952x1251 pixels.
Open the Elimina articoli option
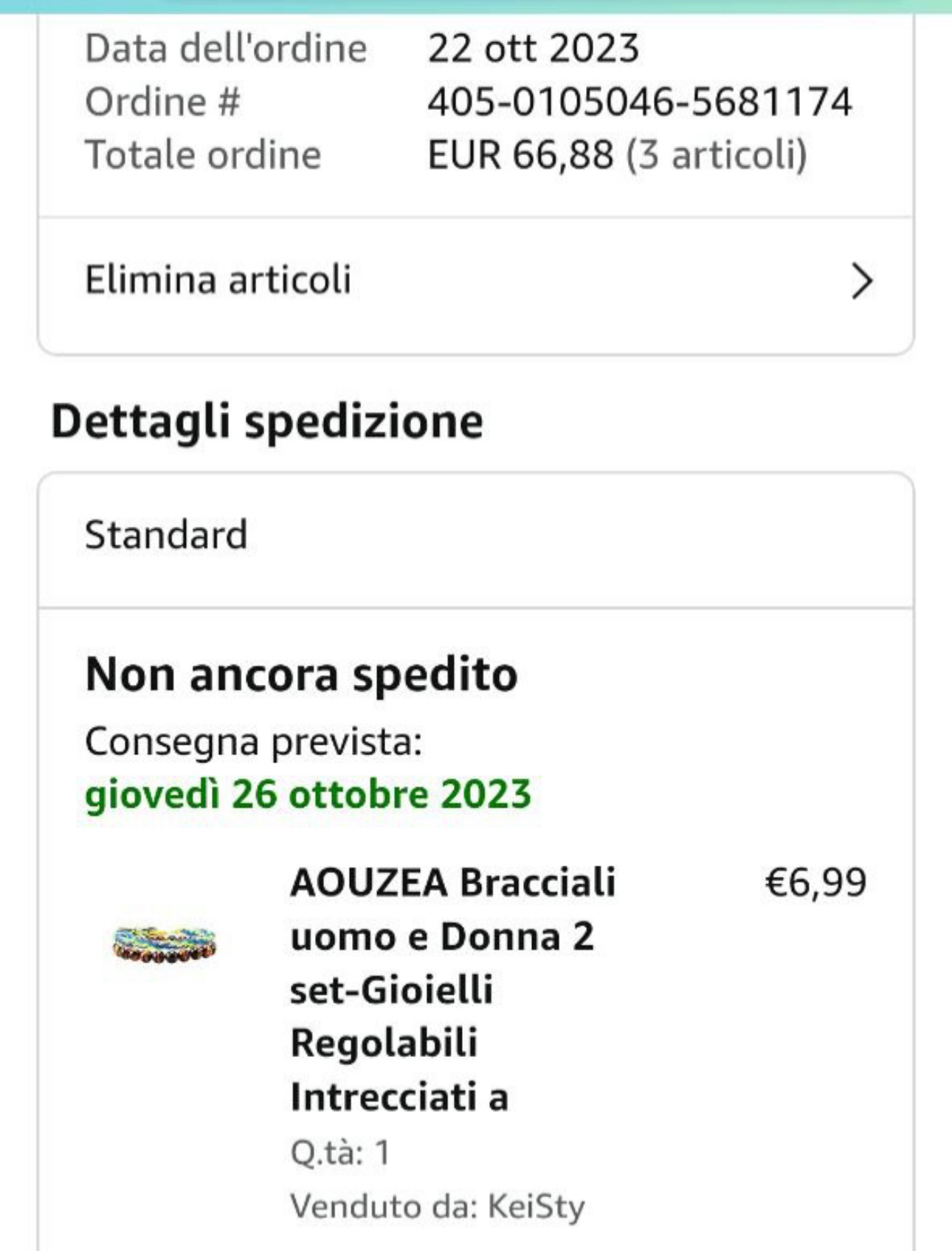pos(218,280)
